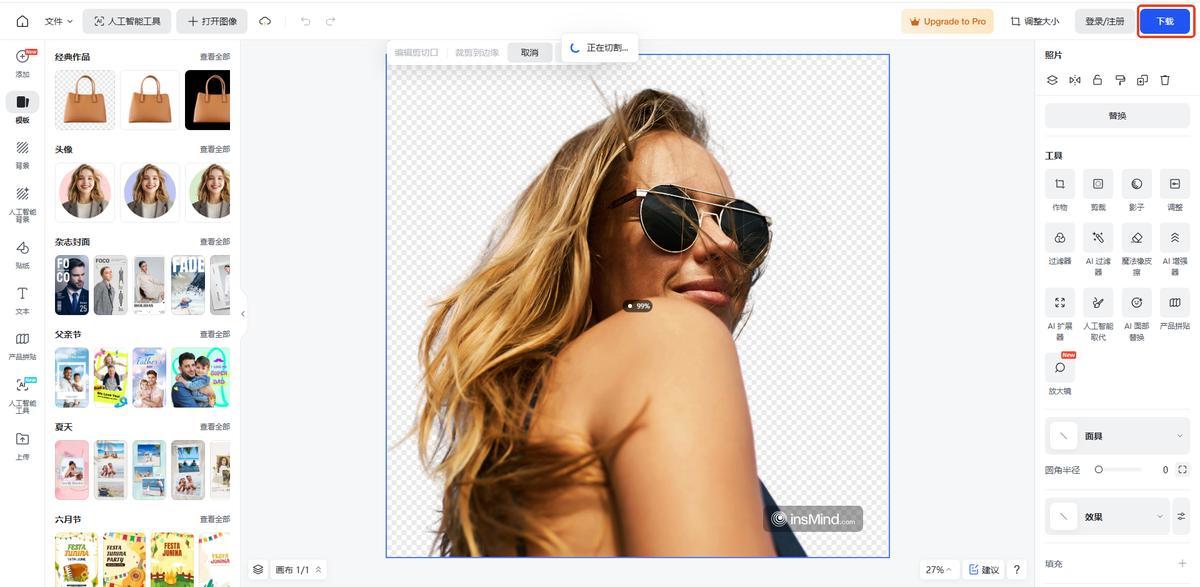This screenshot has height=587, width=1200.
Task: Open the AI 过滤器 tool
Action: (1097, 238)
